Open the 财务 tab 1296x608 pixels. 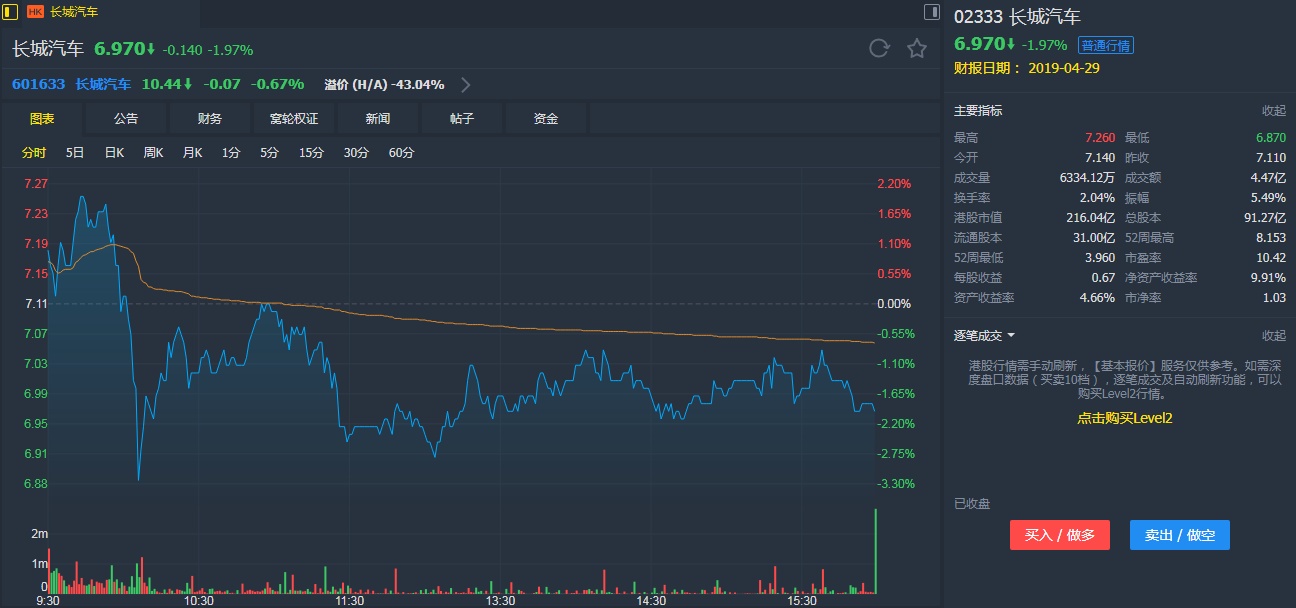pos(210,119)
